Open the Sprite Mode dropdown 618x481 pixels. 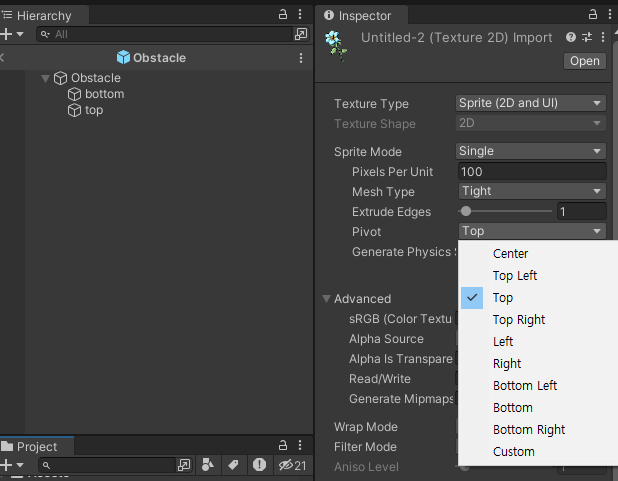(531, 151)
